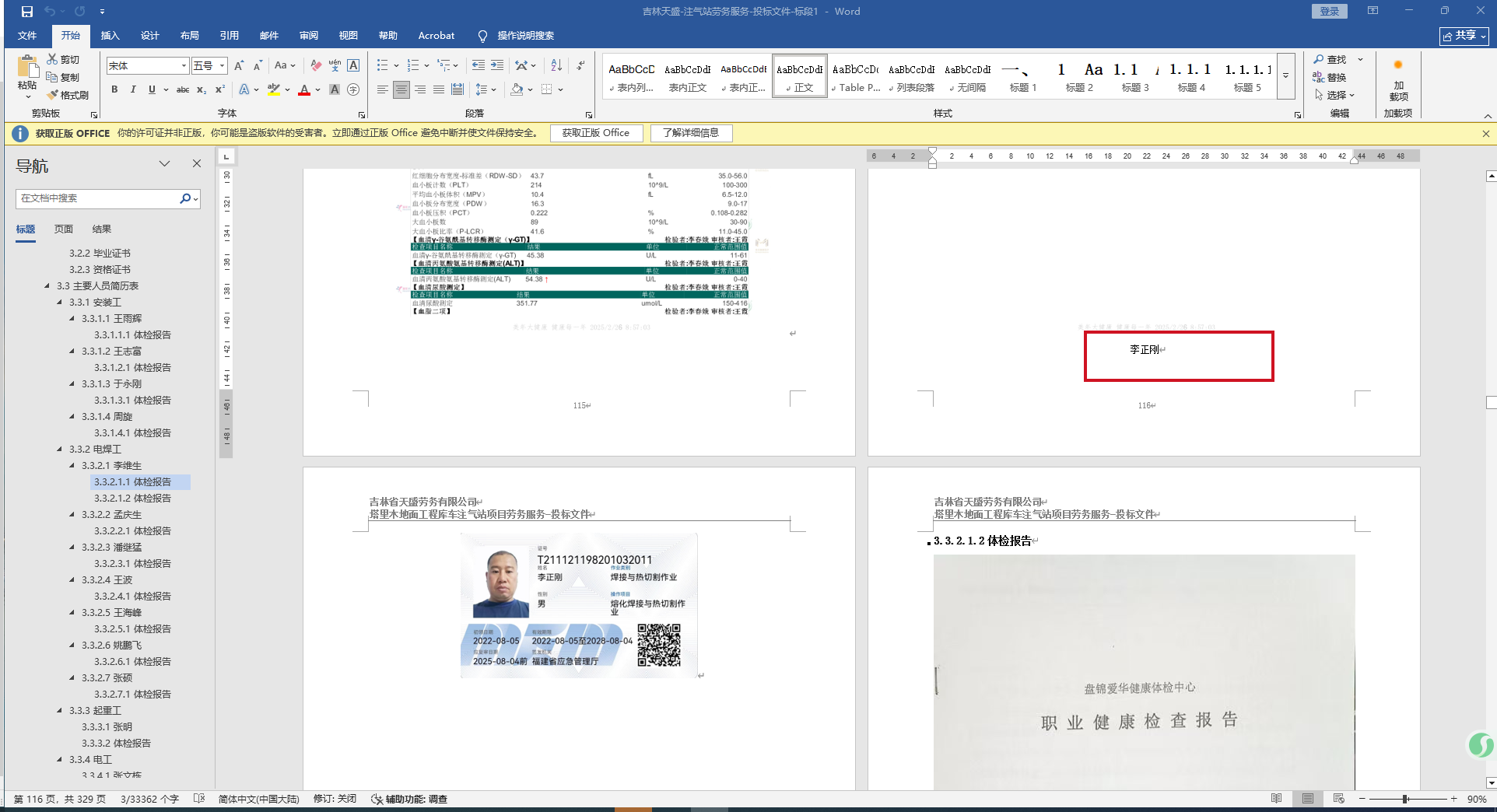This screenshot has height=812, width=1497.
Task: Toggle show/hide paragraph marks
Action: 580,65
